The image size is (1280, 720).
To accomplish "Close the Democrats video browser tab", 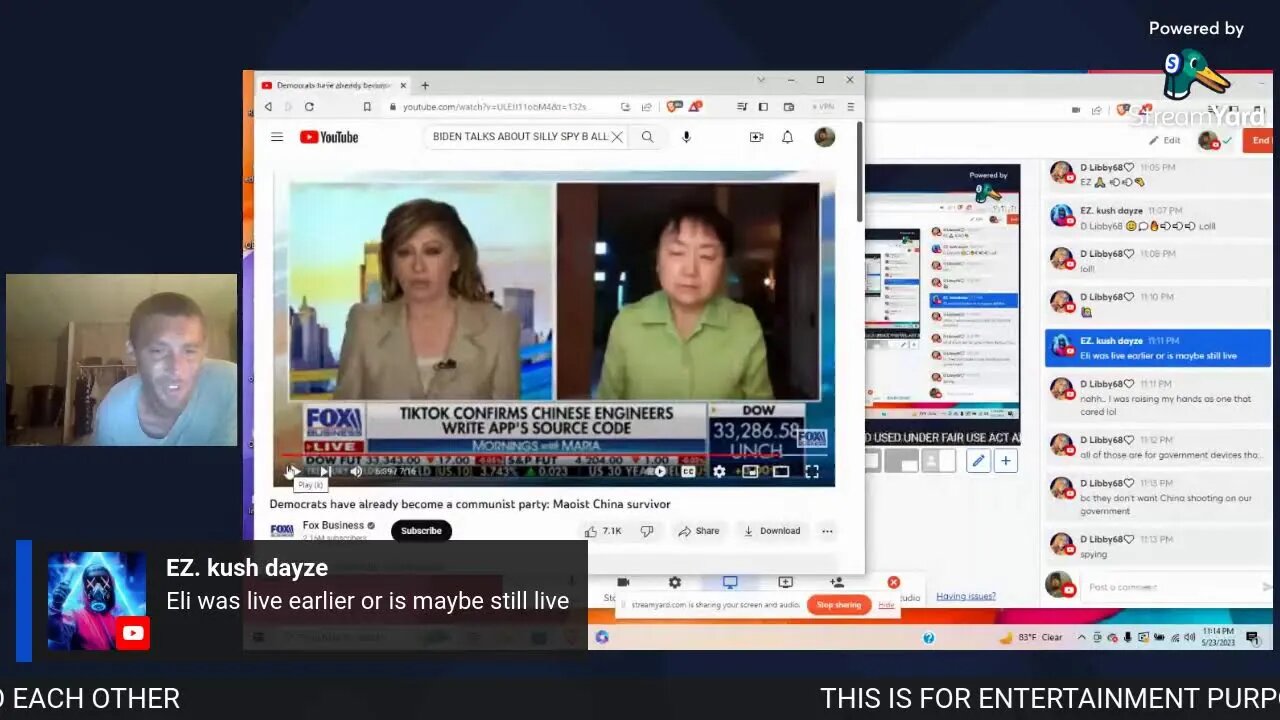I will pos(403,85).
